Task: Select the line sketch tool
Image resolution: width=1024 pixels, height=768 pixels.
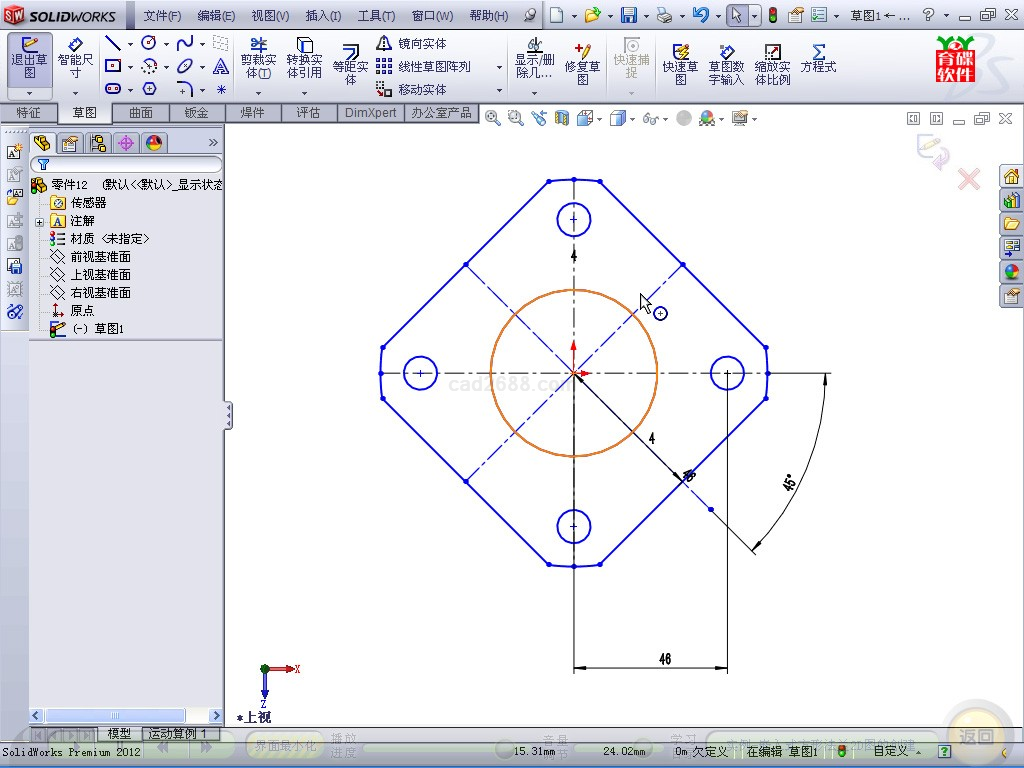Action: 112,44
